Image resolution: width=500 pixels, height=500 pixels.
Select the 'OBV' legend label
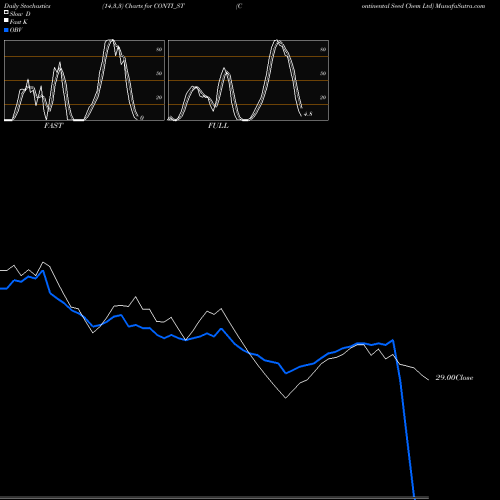16,30
